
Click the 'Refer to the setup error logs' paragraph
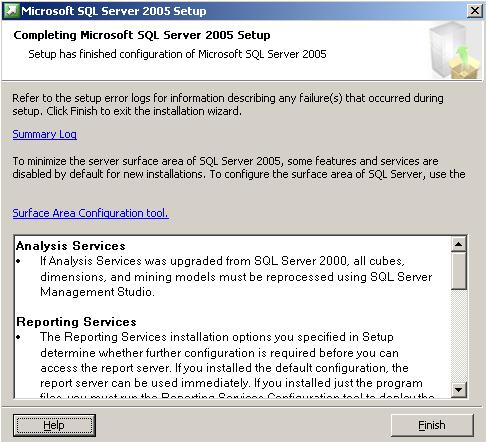pyautogui.click(x=228, y=104)
